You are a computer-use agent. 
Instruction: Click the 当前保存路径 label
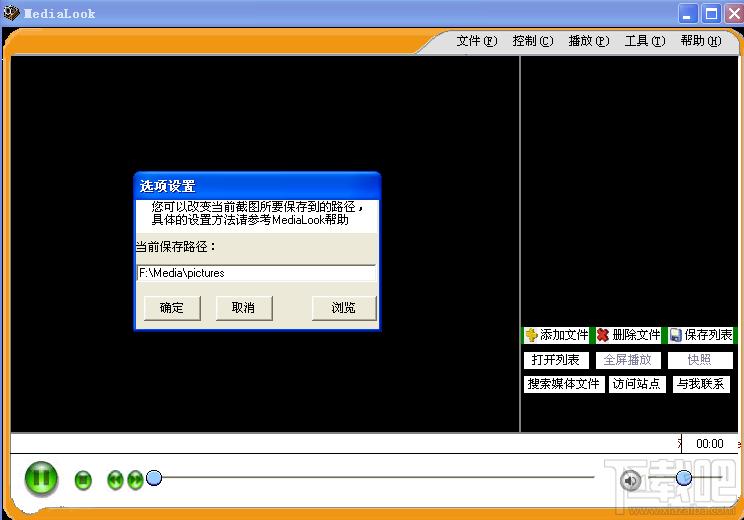(x=176, y=247)
